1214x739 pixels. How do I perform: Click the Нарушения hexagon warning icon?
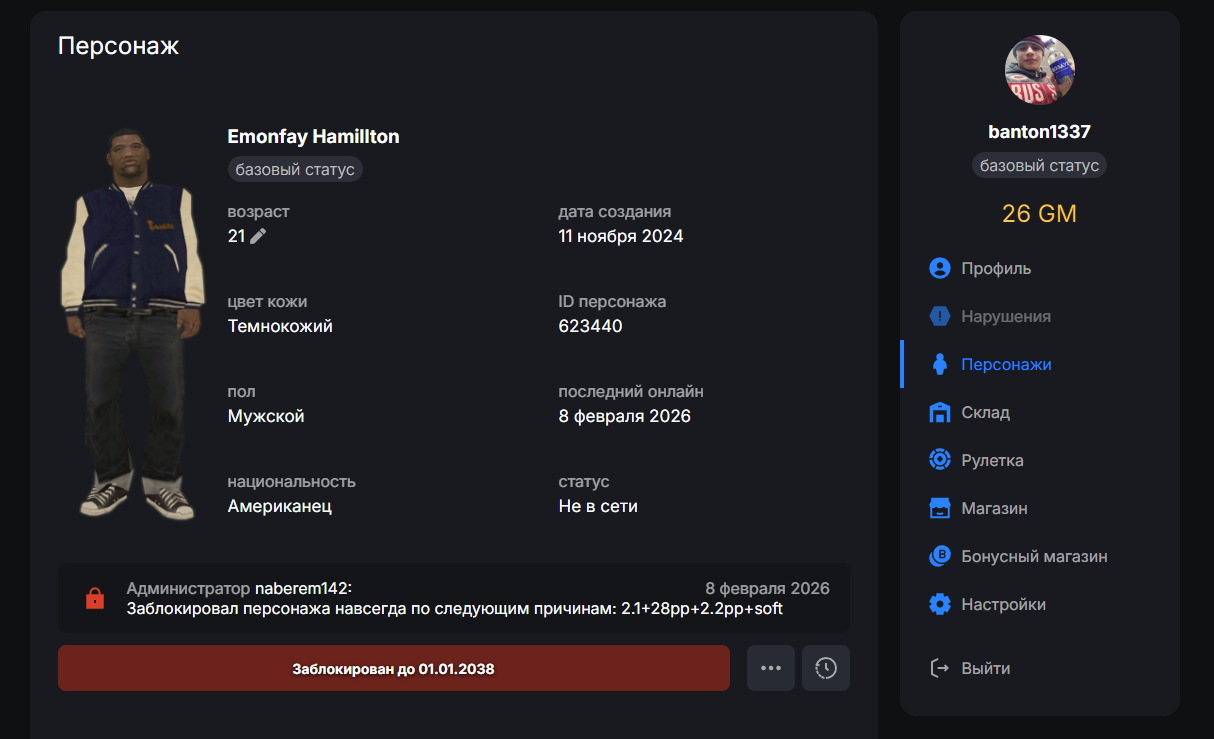coord(939,316)
